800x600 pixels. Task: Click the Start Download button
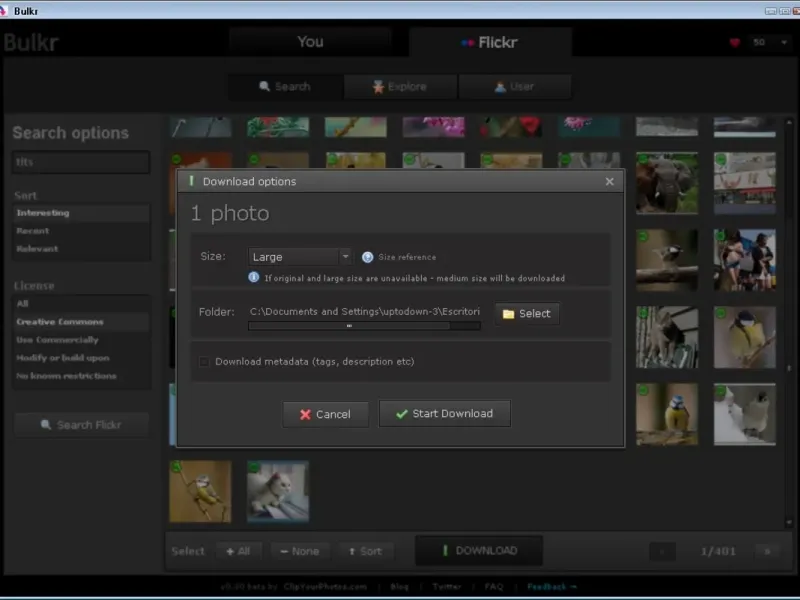tap(444, 413)
